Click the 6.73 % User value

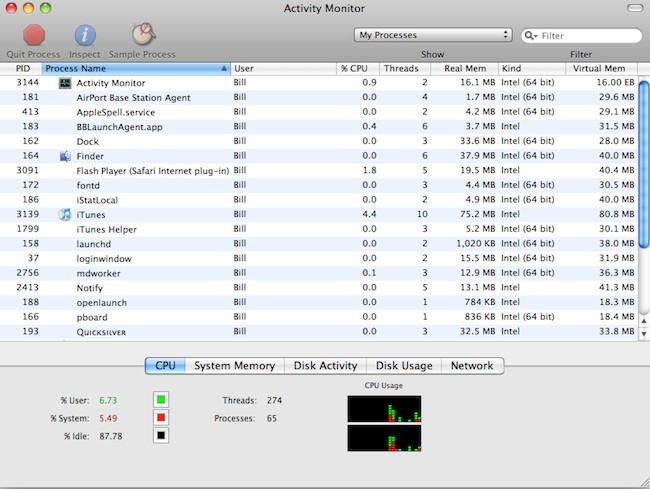point(108,400)
